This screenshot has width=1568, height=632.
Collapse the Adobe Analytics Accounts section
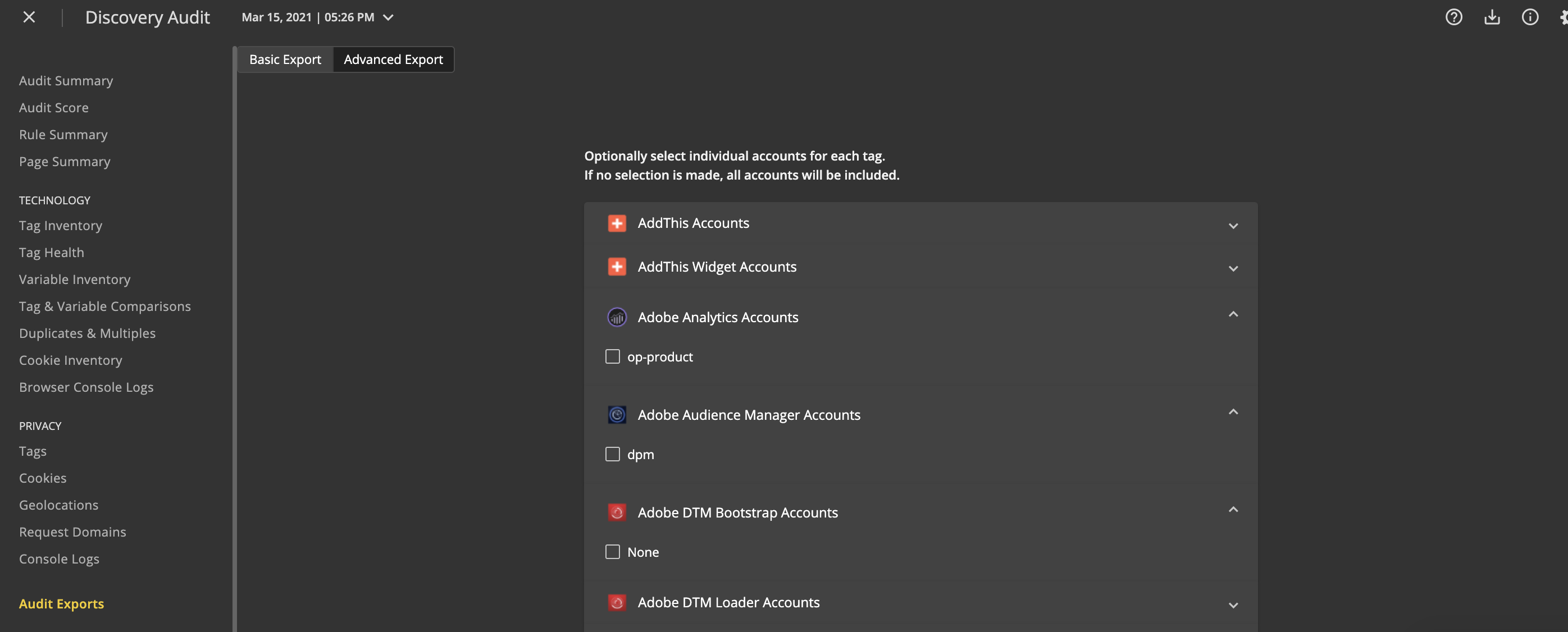tap(1233, 314)
